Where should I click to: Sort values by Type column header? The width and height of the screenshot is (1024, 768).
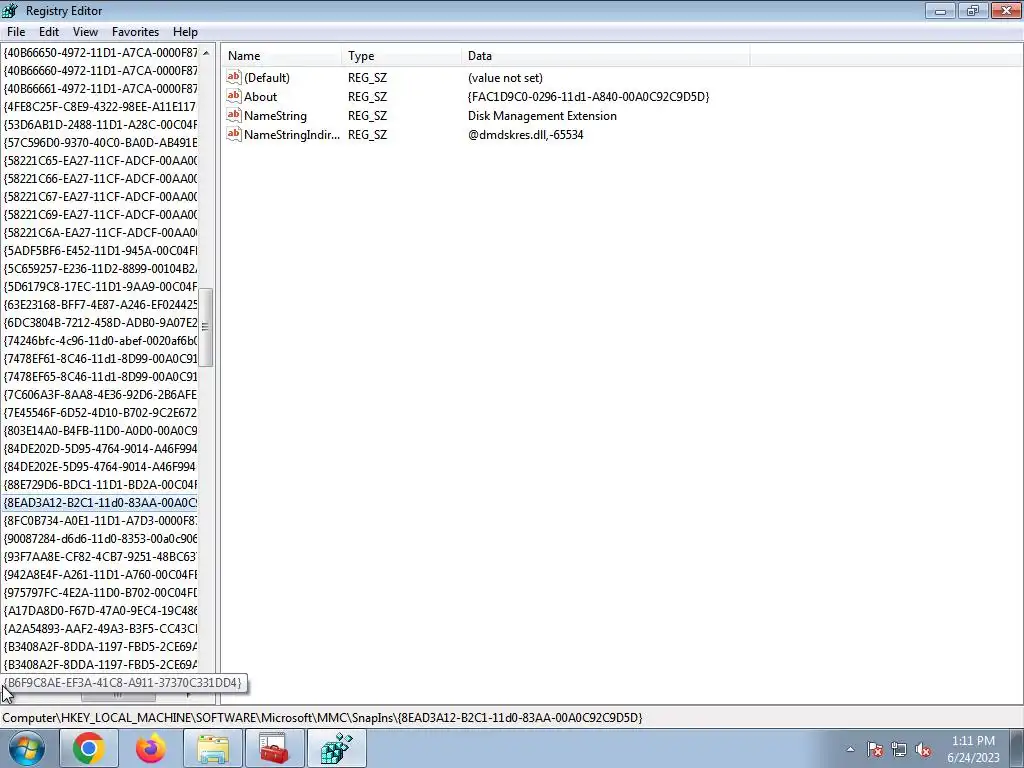pyautogui.click(x=401, y=56)
